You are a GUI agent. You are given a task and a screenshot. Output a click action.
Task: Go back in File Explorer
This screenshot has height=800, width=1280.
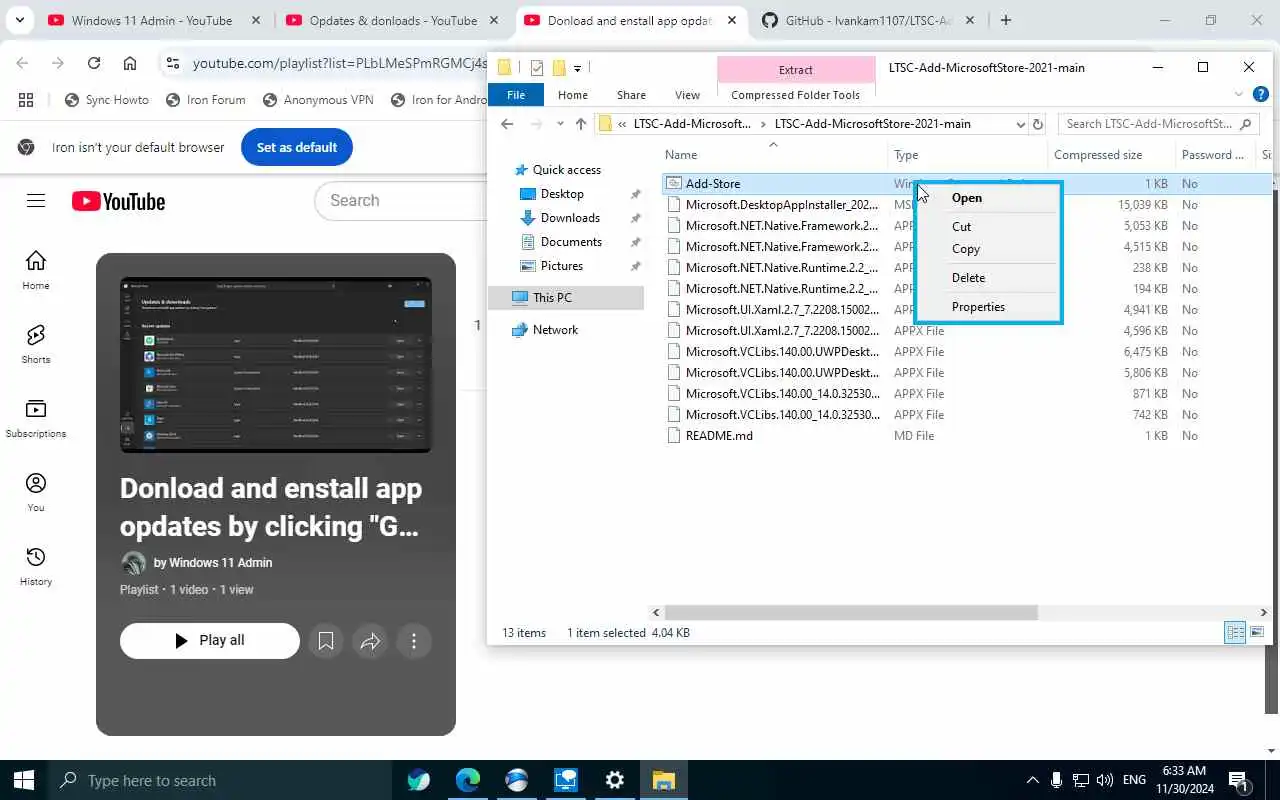[507, 124]
